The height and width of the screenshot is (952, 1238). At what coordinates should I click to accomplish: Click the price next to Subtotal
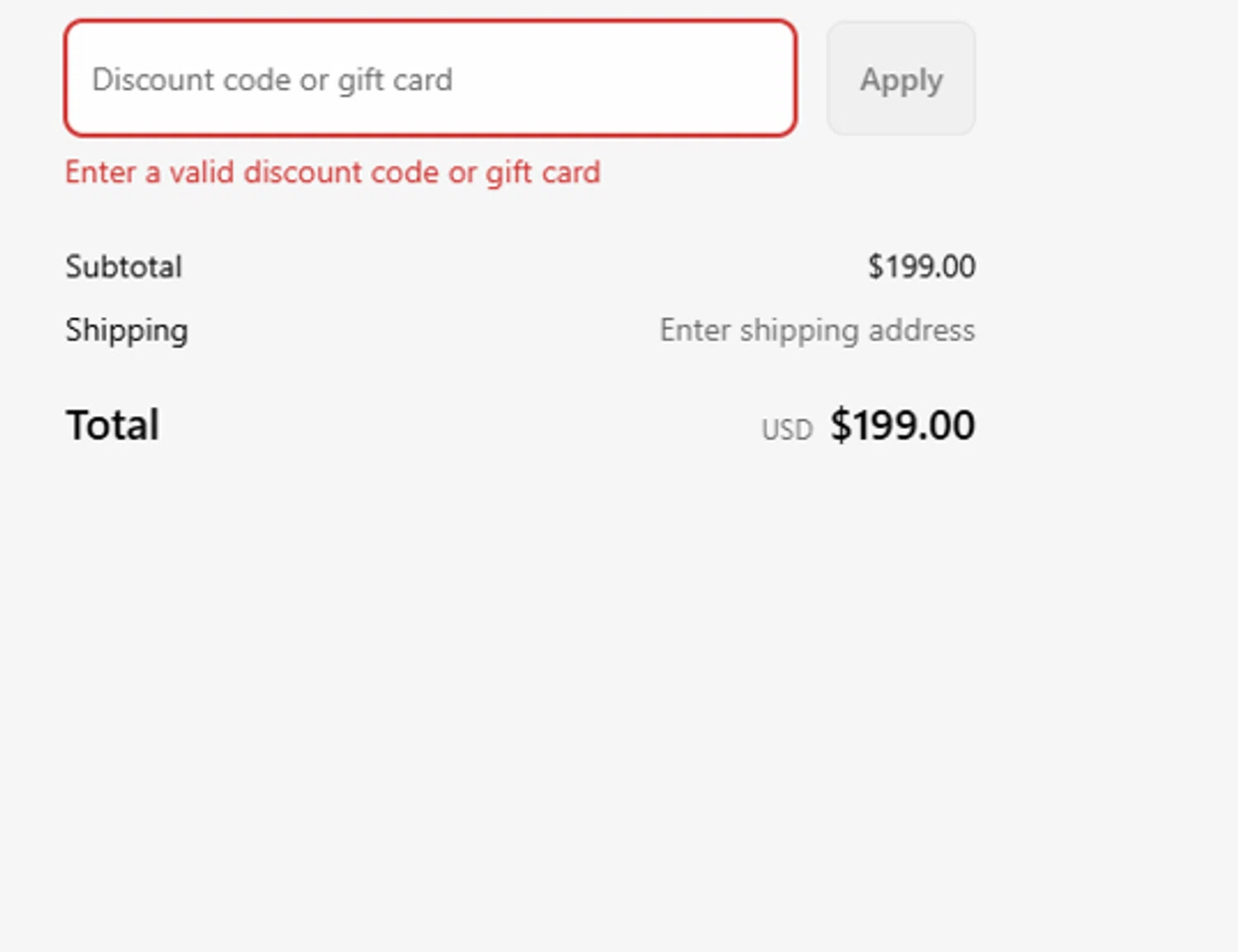point(921,266)
